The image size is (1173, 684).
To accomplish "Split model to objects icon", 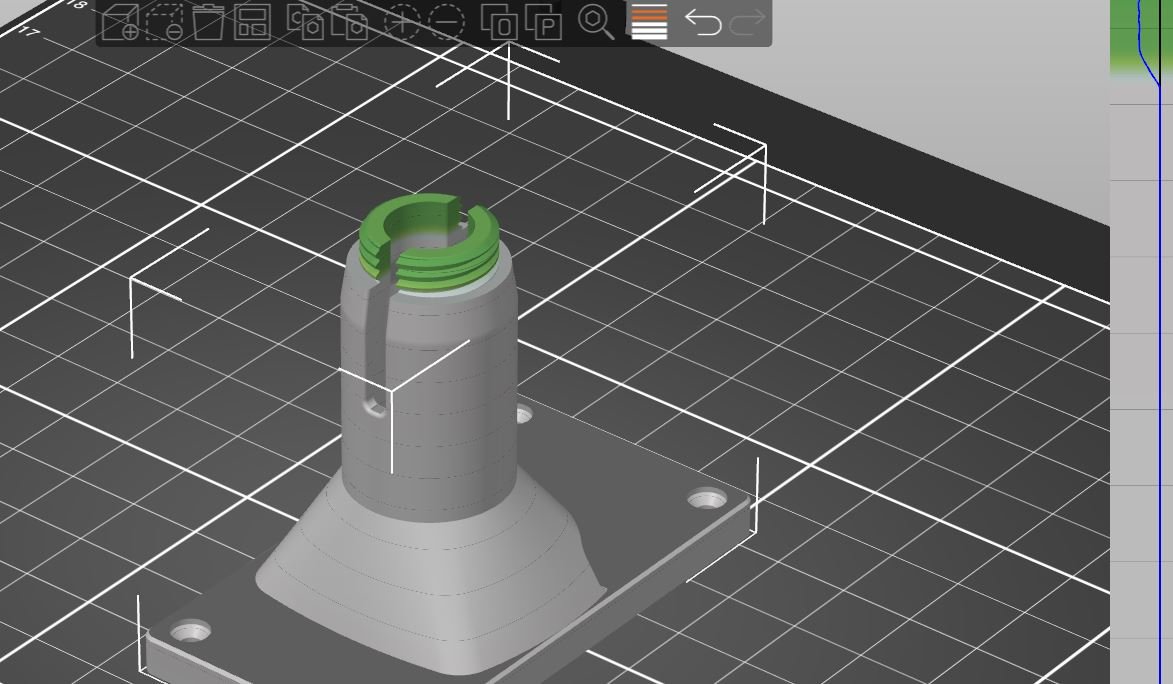I will (499, 23).
